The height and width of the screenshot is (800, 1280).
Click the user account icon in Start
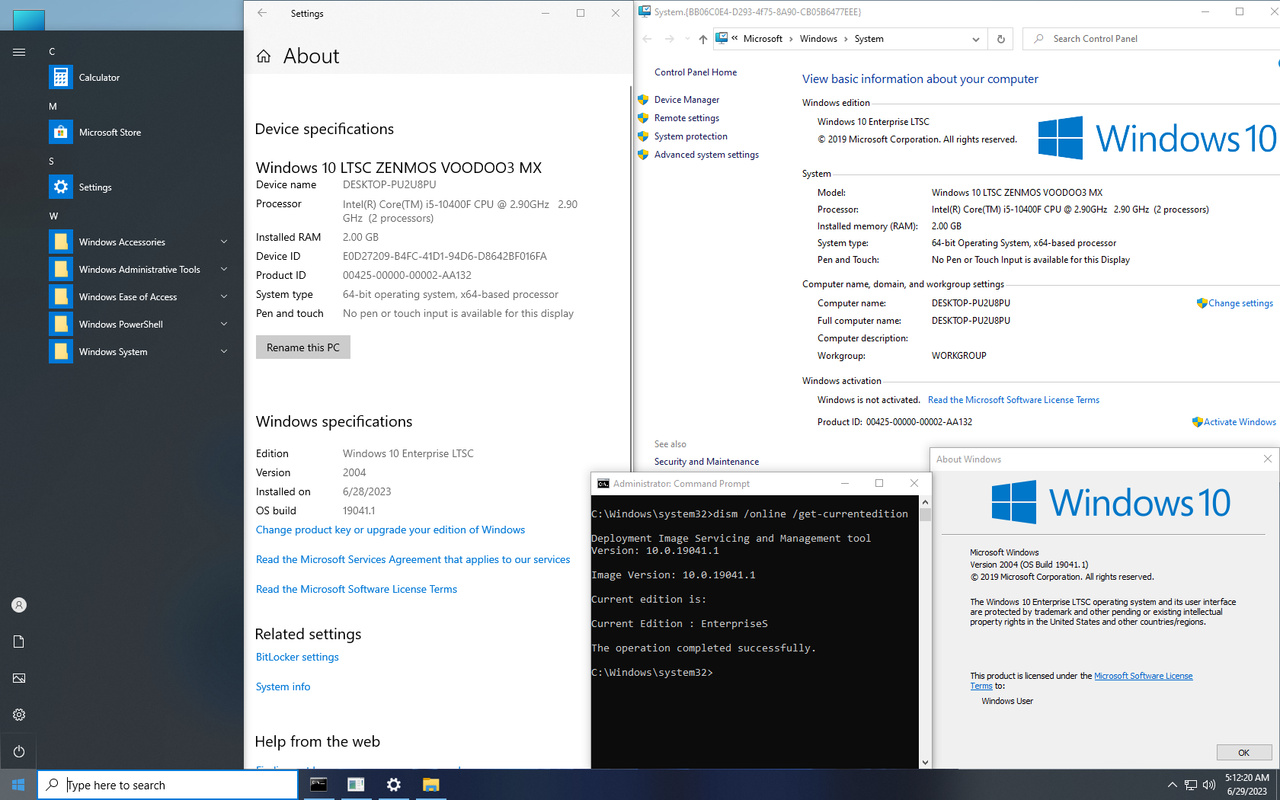pyautogui.click(x=19, y=605)
